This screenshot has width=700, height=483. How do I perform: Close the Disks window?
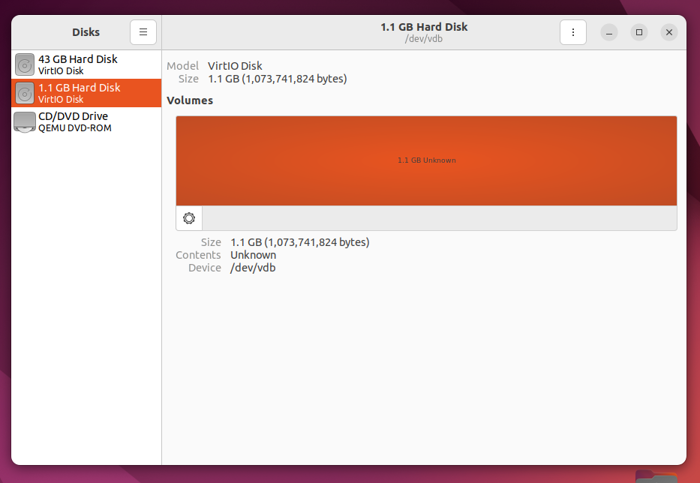[669, 32]
